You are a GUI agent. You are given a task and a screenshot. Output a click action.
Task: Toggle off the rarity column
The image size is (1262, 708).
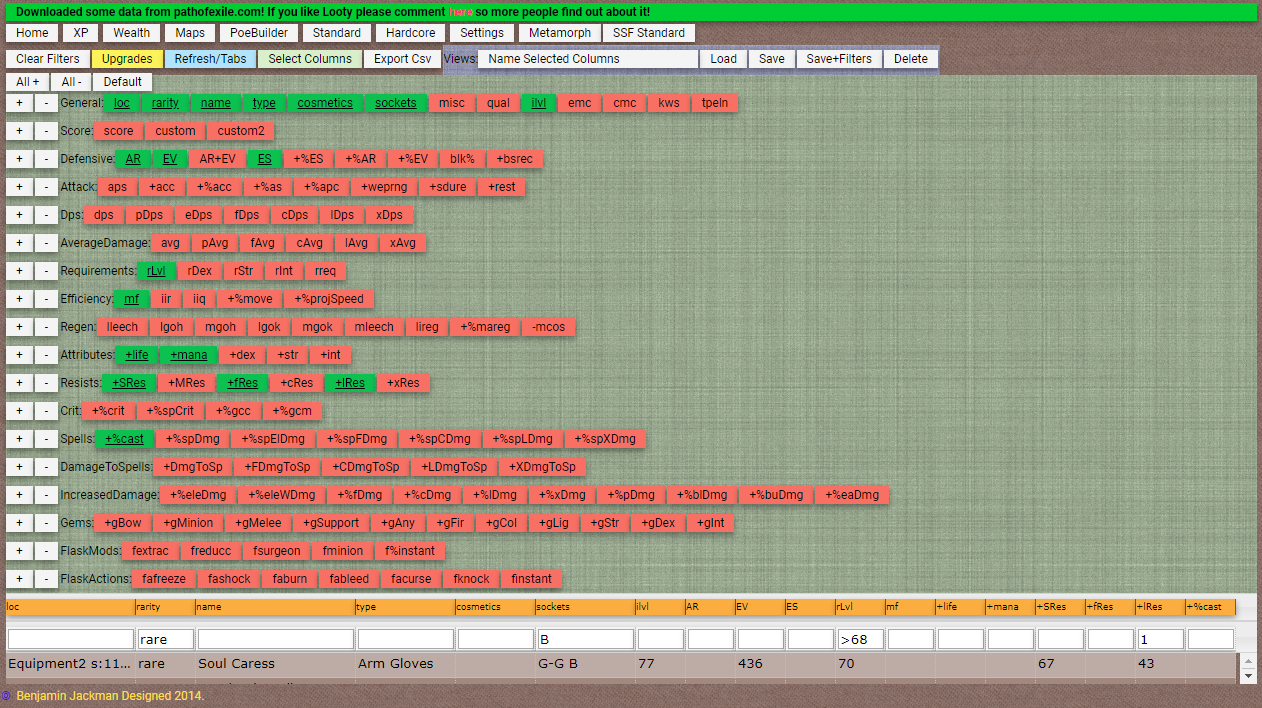(x=166, y=103)
